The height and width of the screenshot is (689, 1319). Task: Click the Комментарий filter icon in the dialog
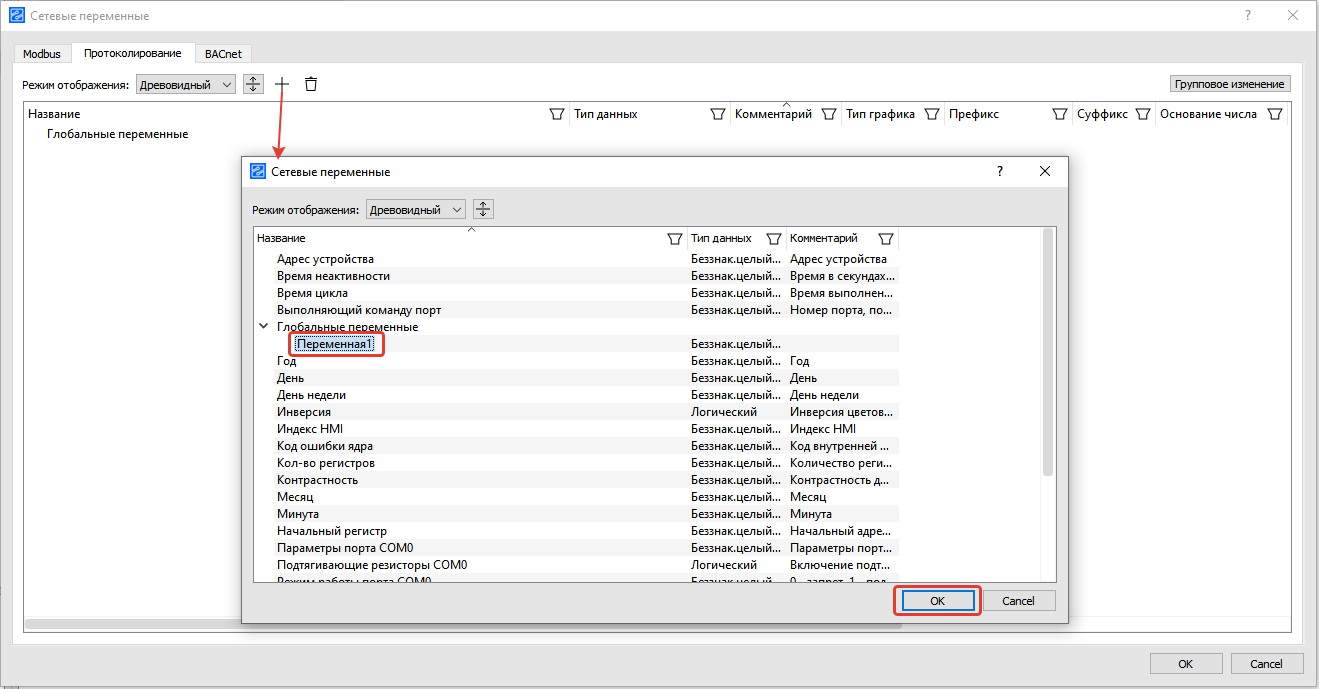click(885, 239)
